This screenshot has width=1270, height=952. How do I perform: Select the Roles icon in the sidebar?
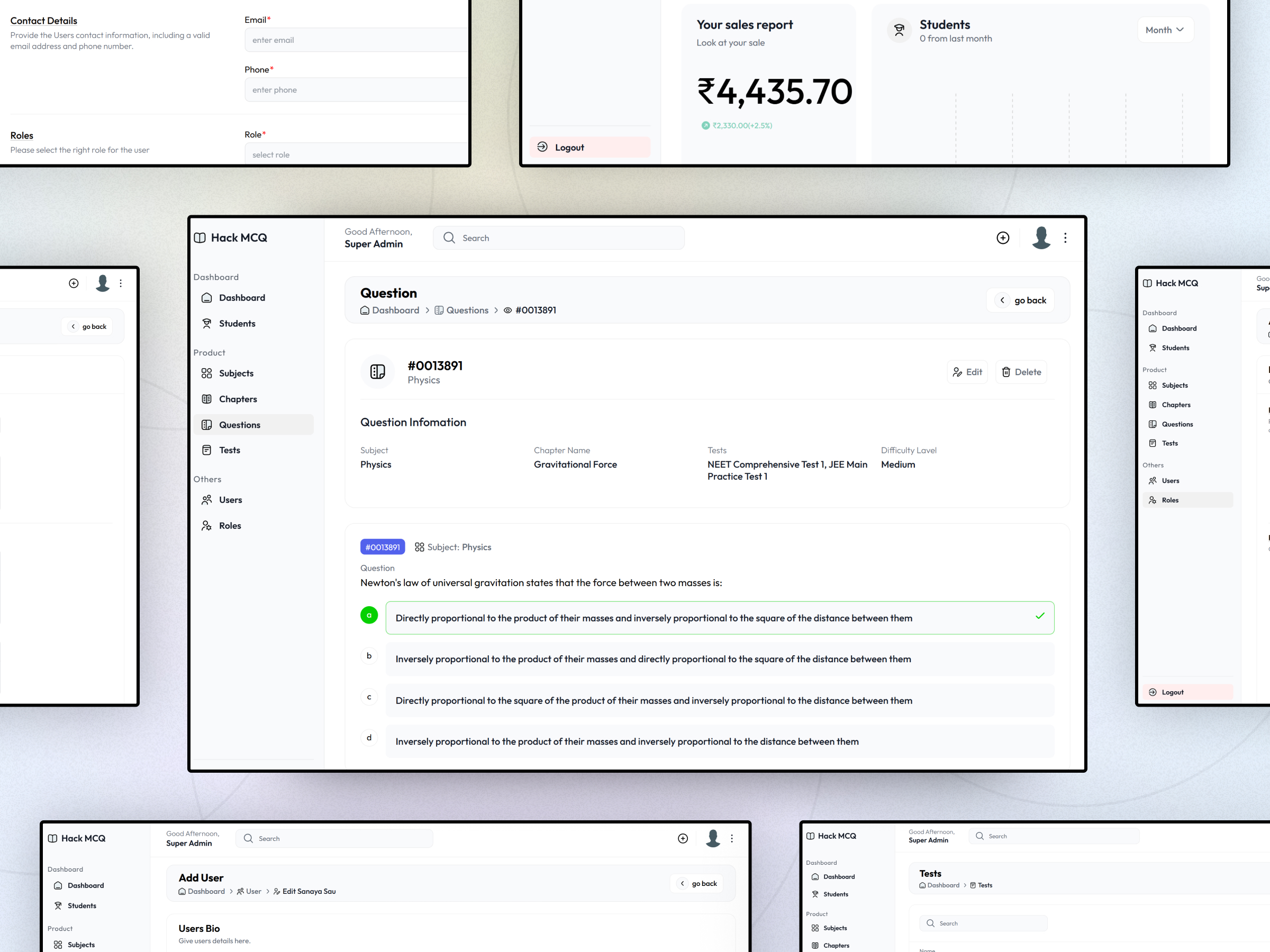tap(207, 525)
